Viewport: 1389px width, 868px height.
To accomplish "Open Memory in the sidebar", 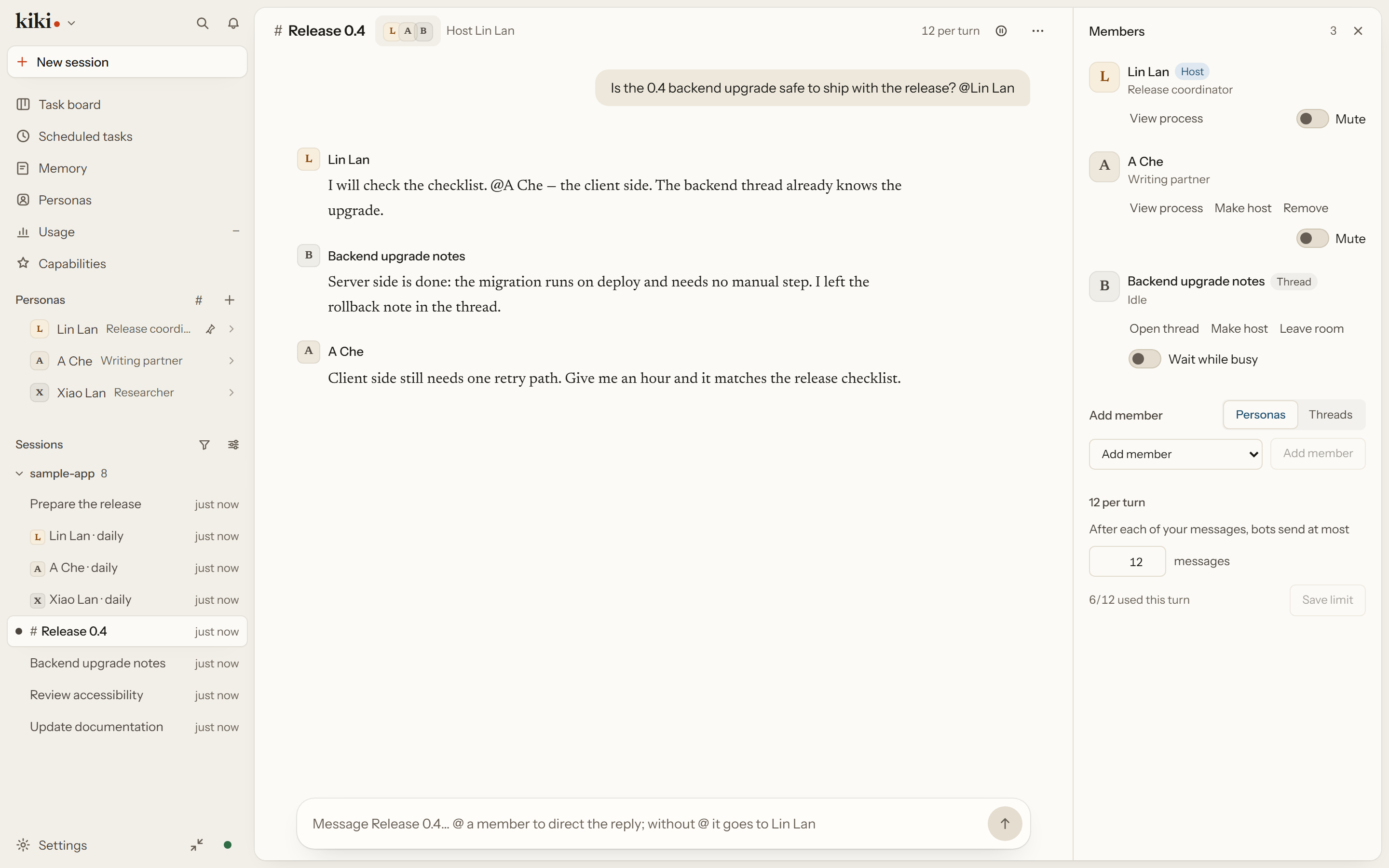I will [x=127, y=168].
